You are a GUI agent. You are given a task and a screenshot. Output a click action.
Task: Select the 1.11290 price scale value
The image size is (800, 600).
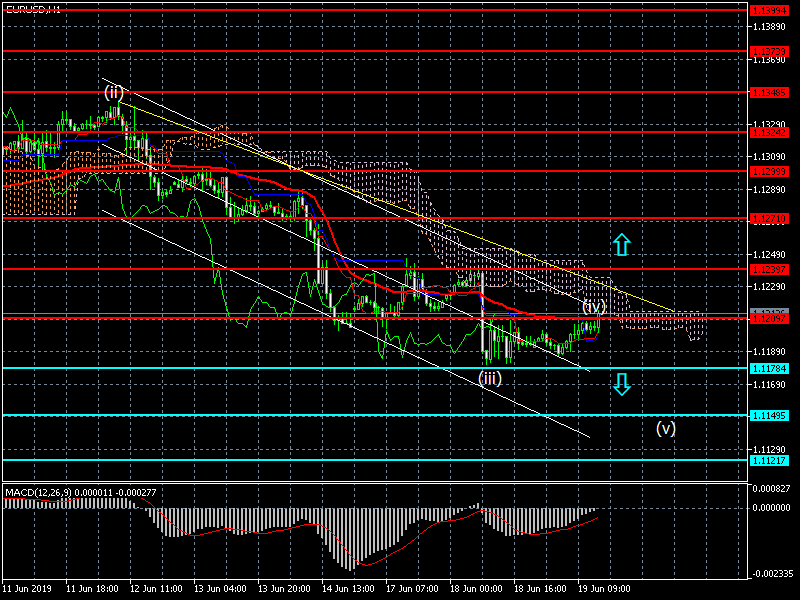(x=769, y=449)
